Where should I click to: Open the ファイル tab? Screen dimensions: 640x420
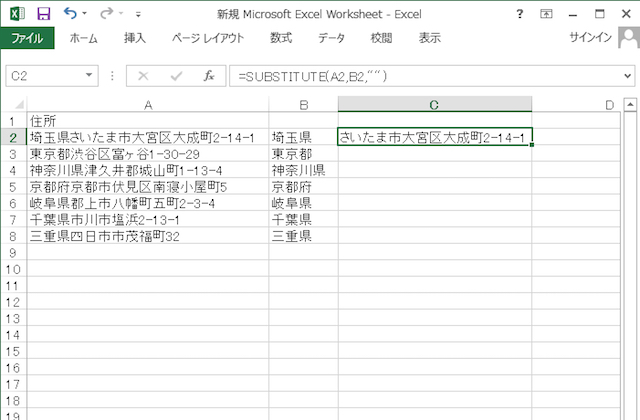coord(27,38)
